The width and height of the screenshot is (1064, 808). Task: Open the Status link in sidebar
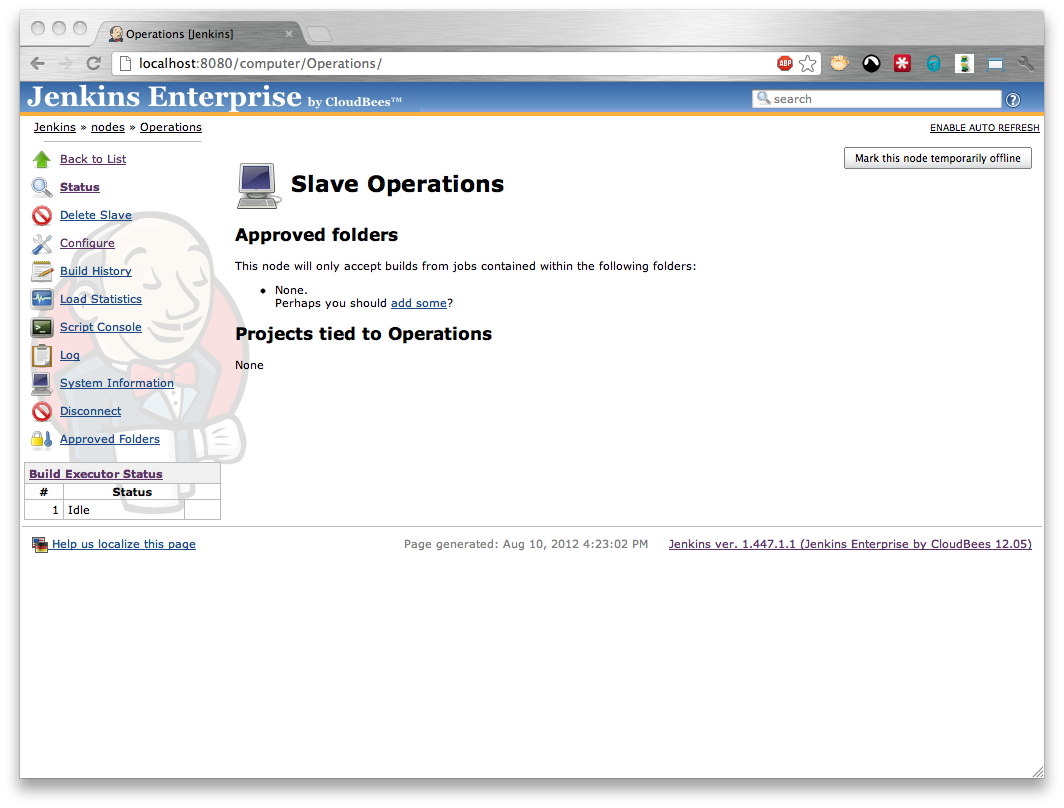coord(79,187)
